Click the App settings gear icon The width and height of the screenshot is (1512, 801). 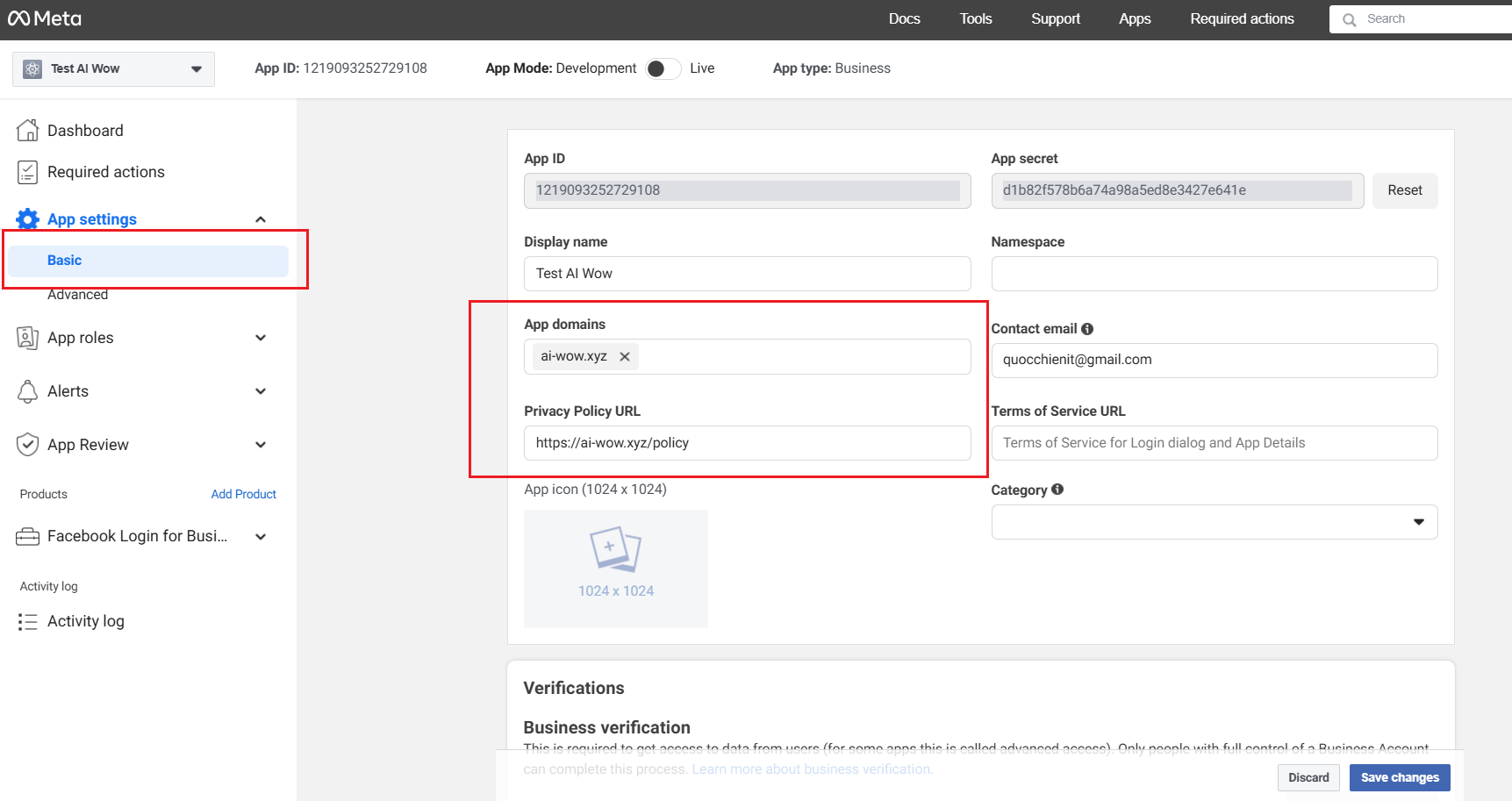pos(28,219)
